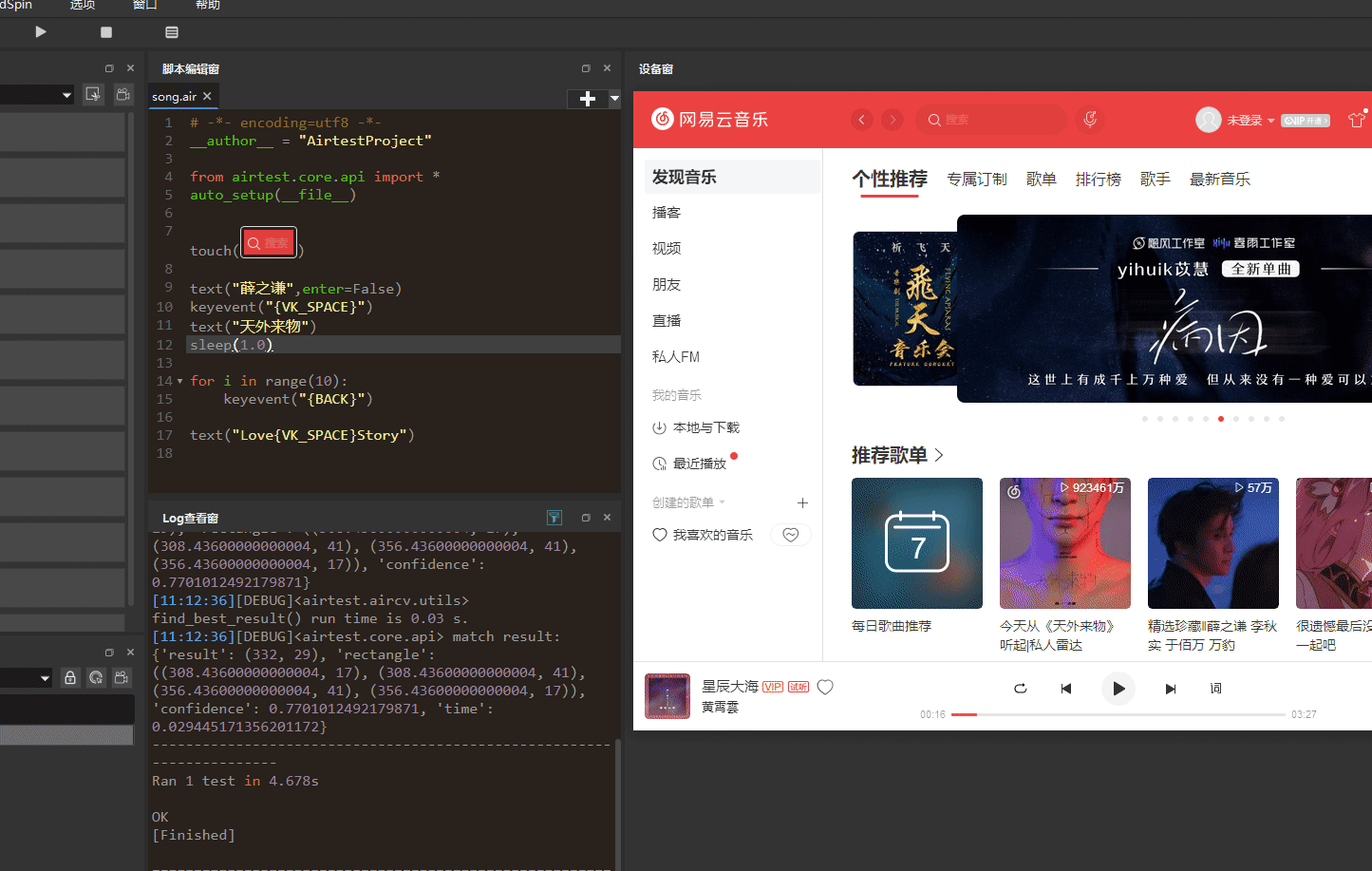Viewport: 1372px width, 871px height.
Task: Open the combo box in top-left panel
Action: (37, 95)
